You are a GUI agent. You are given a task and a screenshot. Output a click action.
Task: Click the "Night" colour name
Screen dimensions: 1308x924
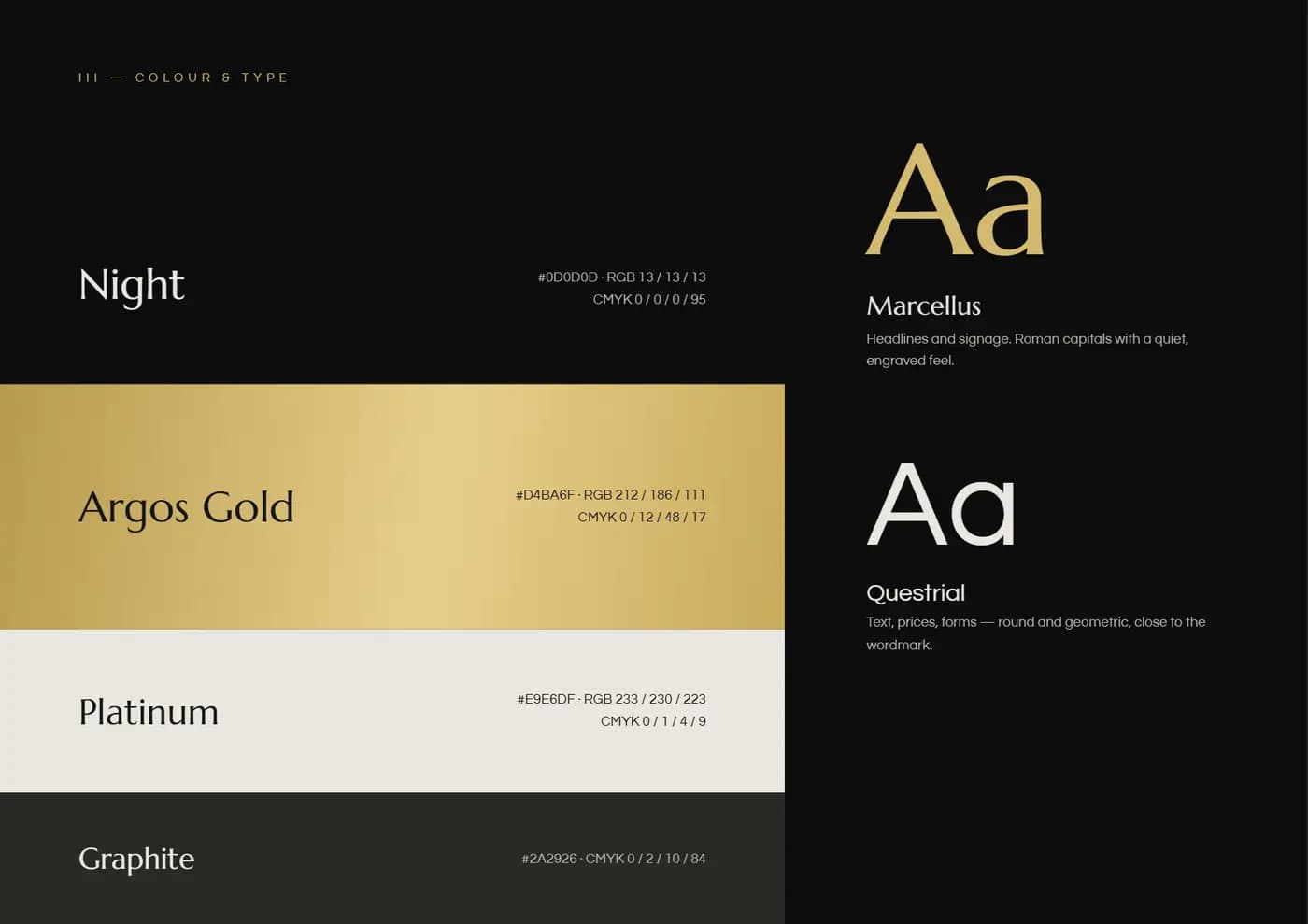click(x=132, y=286)
